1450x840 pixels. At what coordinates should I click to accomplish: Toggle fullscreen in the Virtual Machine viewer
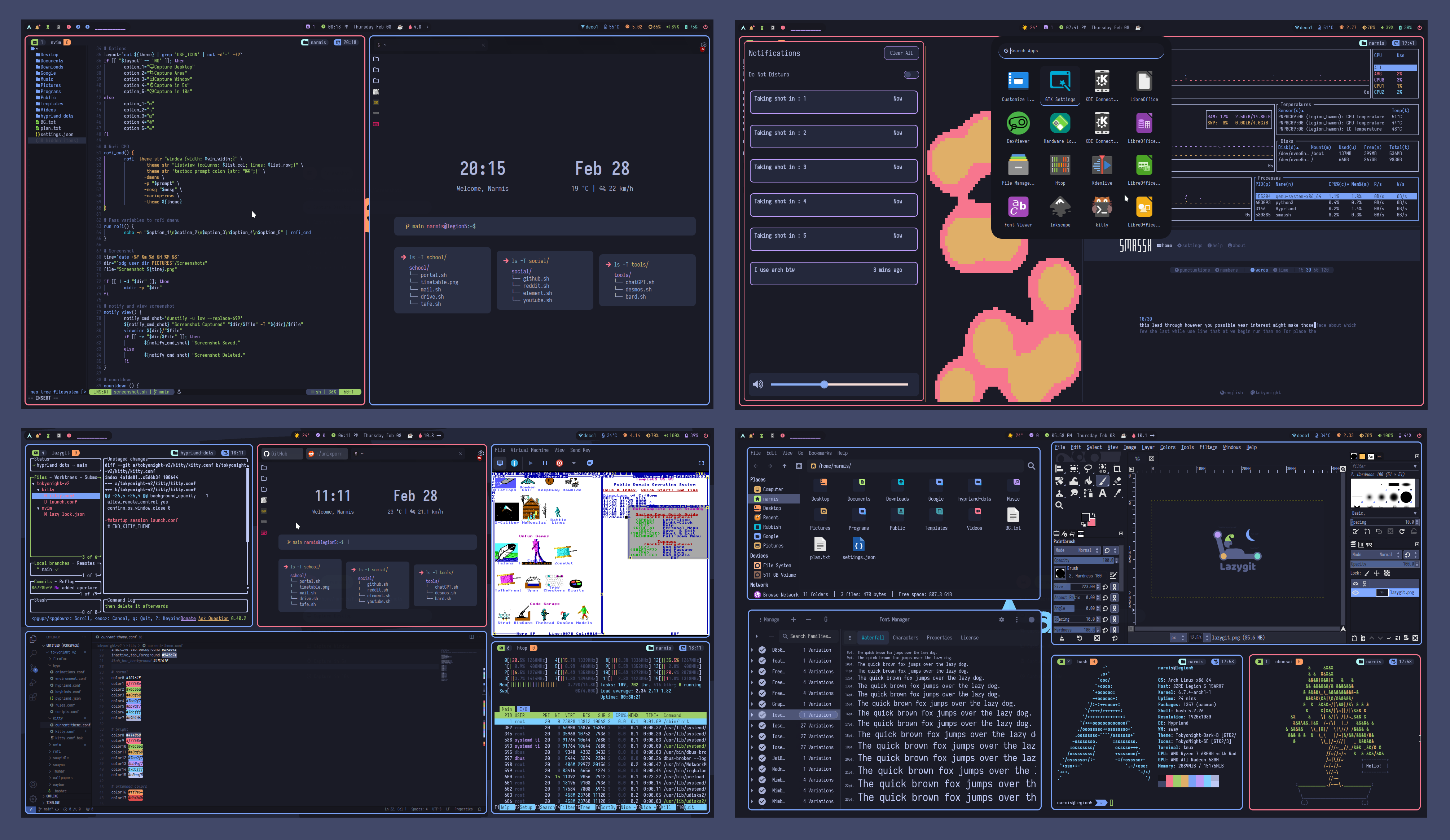(x=701, y=463)
